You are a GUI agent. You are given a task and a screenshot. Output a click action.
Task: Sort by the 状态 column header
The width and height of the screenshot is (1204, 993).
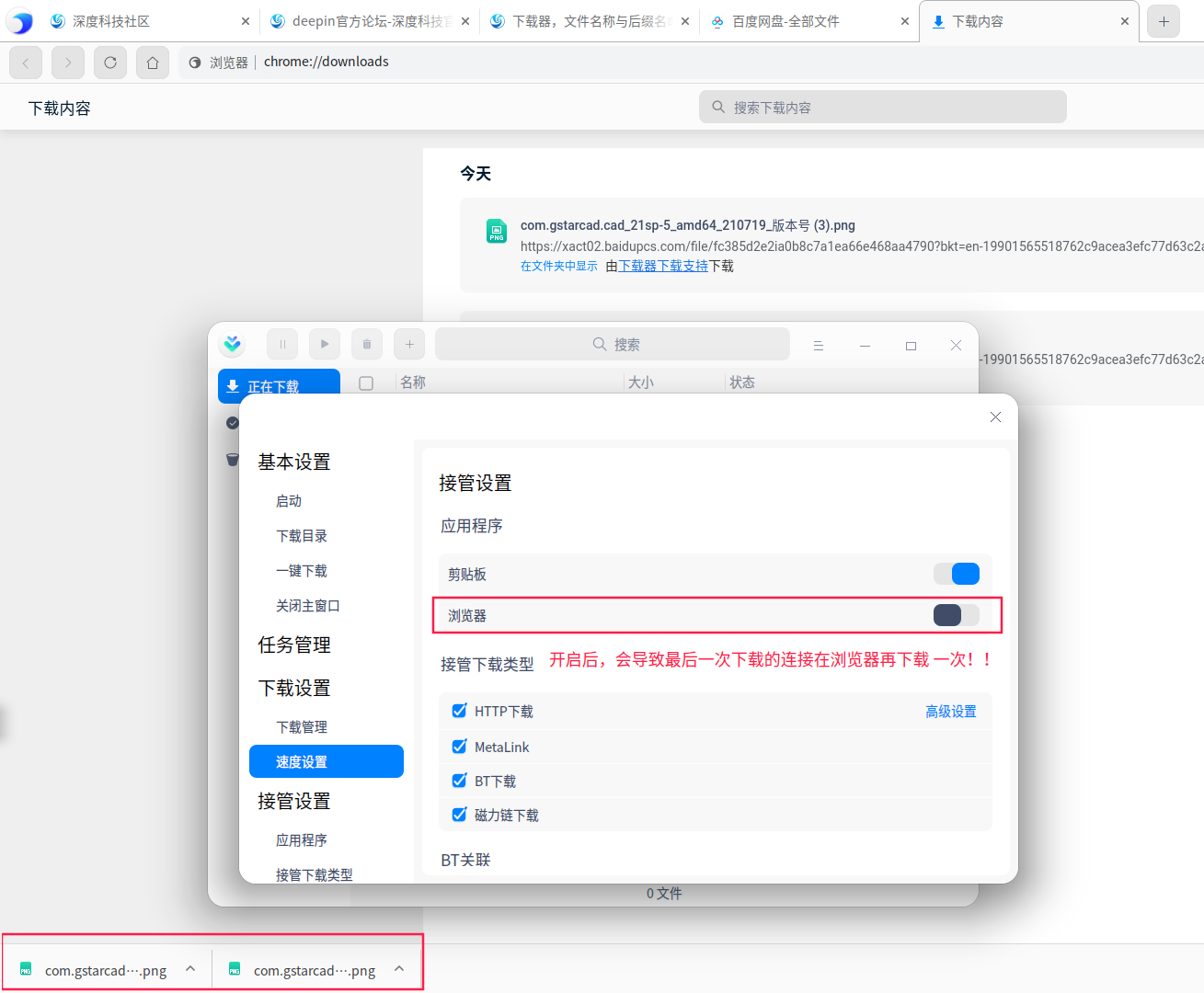coord(742,382)
